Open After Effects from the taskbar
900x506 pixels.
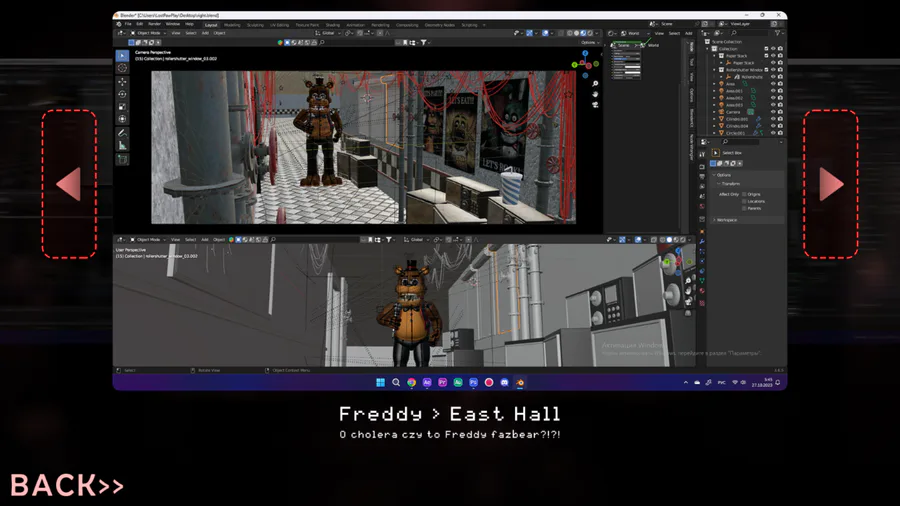click(x=427, y=382)
